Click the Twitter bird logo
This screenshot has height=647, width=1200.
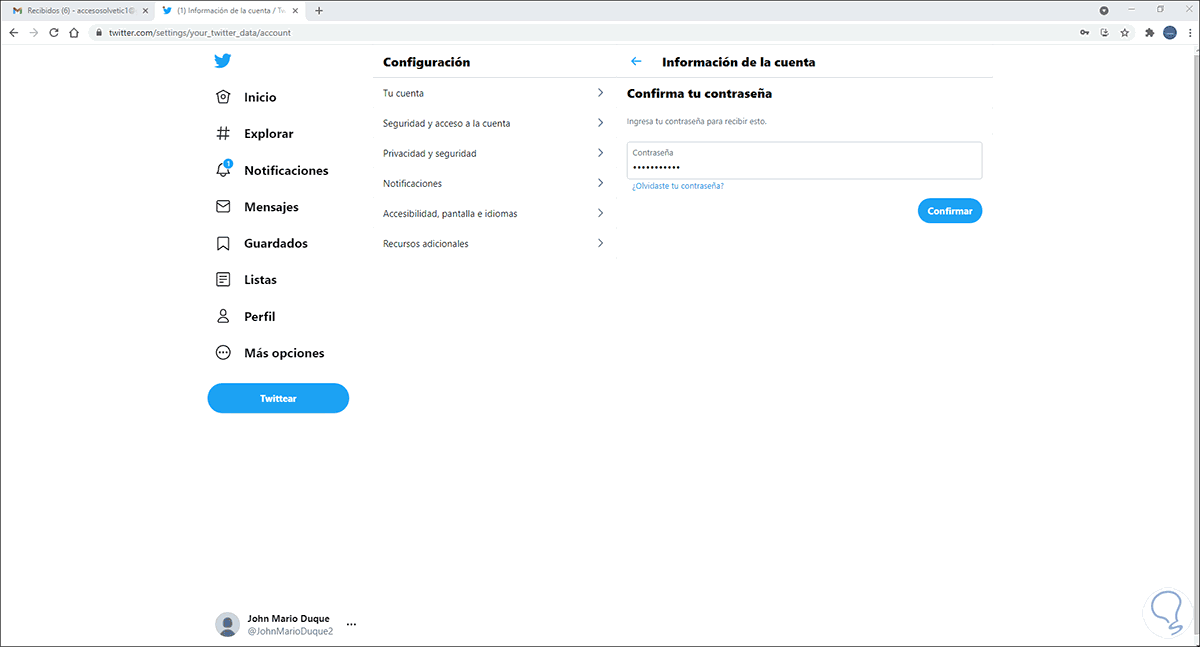pyautogui.click(x=222, y=61)
